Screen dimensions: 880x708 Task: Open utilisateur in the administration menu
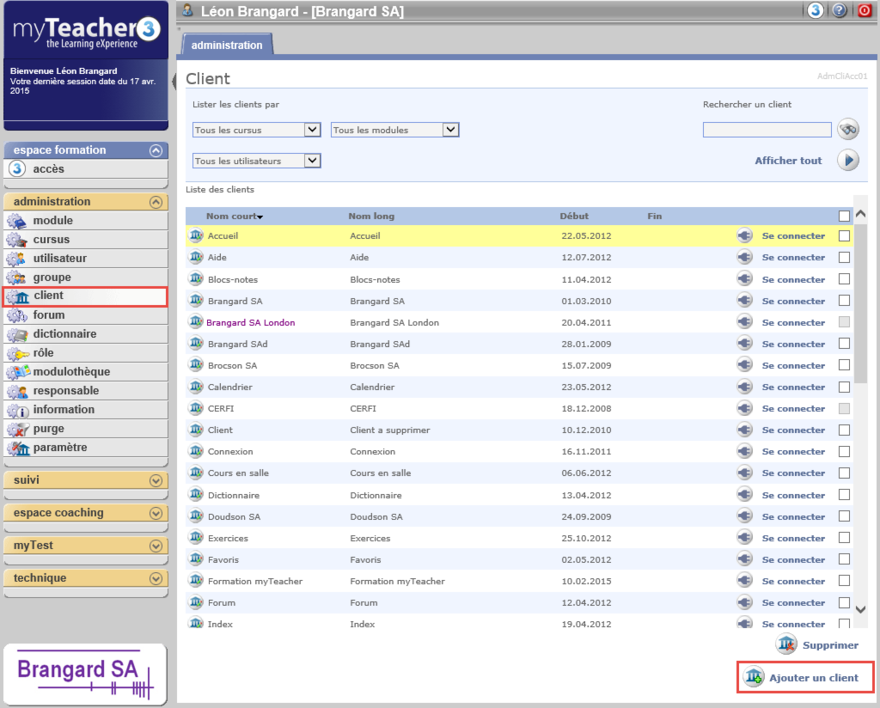(x=60, y=258)
